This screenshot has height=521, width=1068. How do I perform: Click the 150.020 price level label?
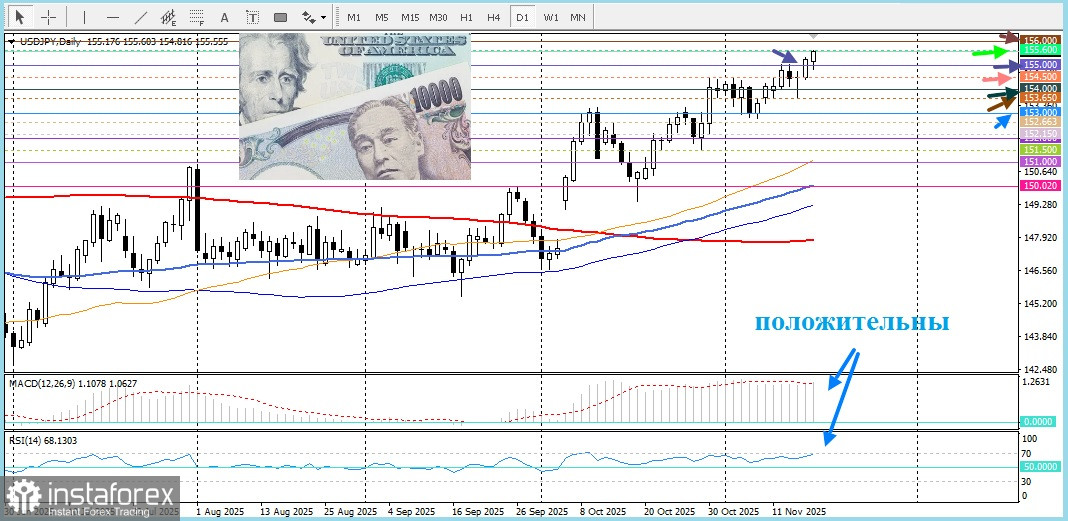(1039, 185)
